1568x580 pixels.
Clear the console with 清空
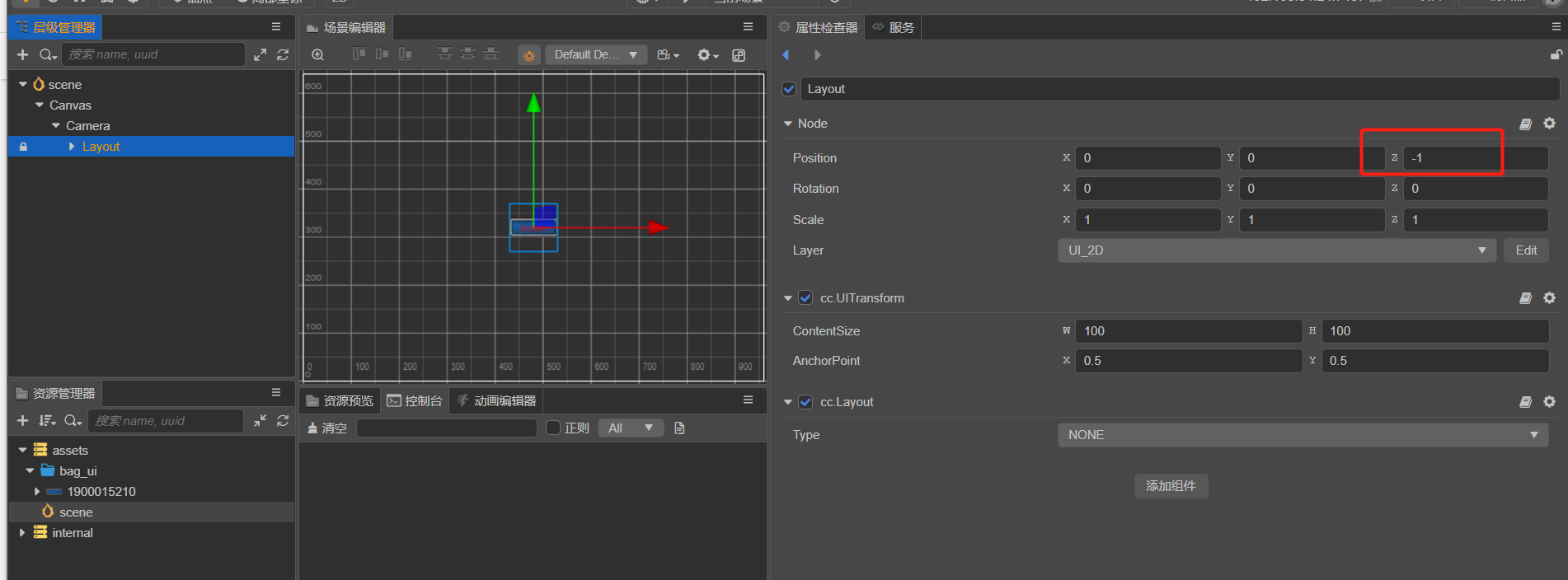(327, 428)
